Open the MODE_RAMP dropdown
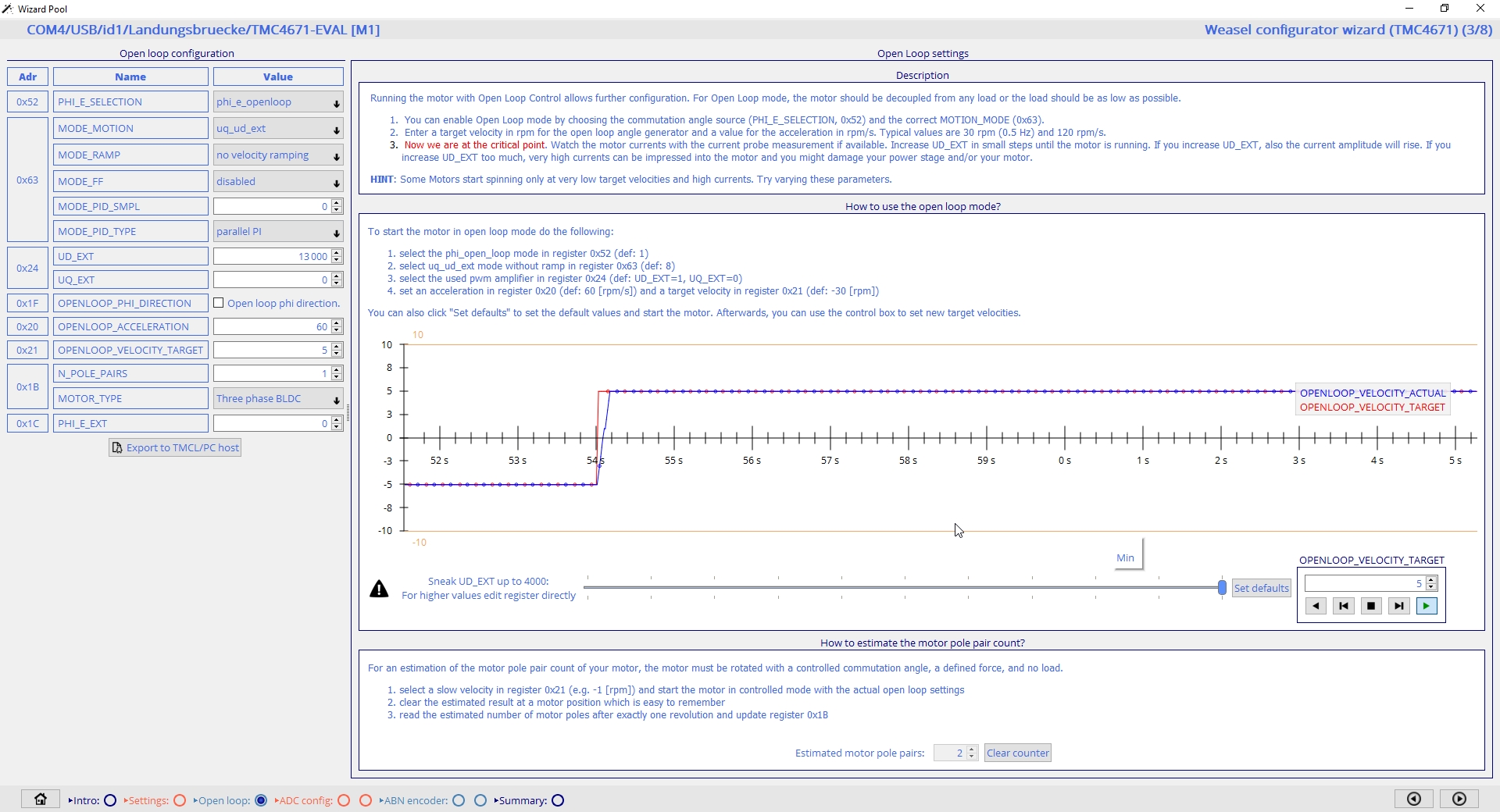This screenshot has height=812, width=1500. click(x=278, y=155)
